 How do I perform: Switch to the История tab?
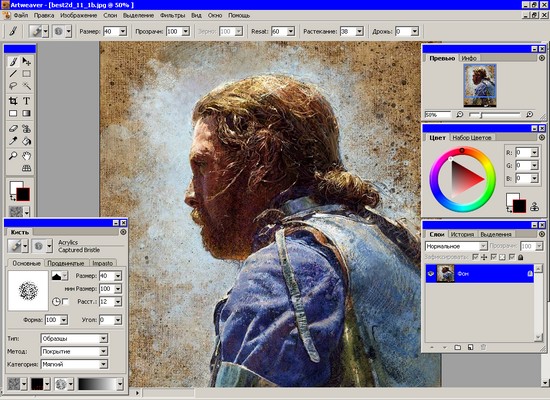(x=462, y=234)
